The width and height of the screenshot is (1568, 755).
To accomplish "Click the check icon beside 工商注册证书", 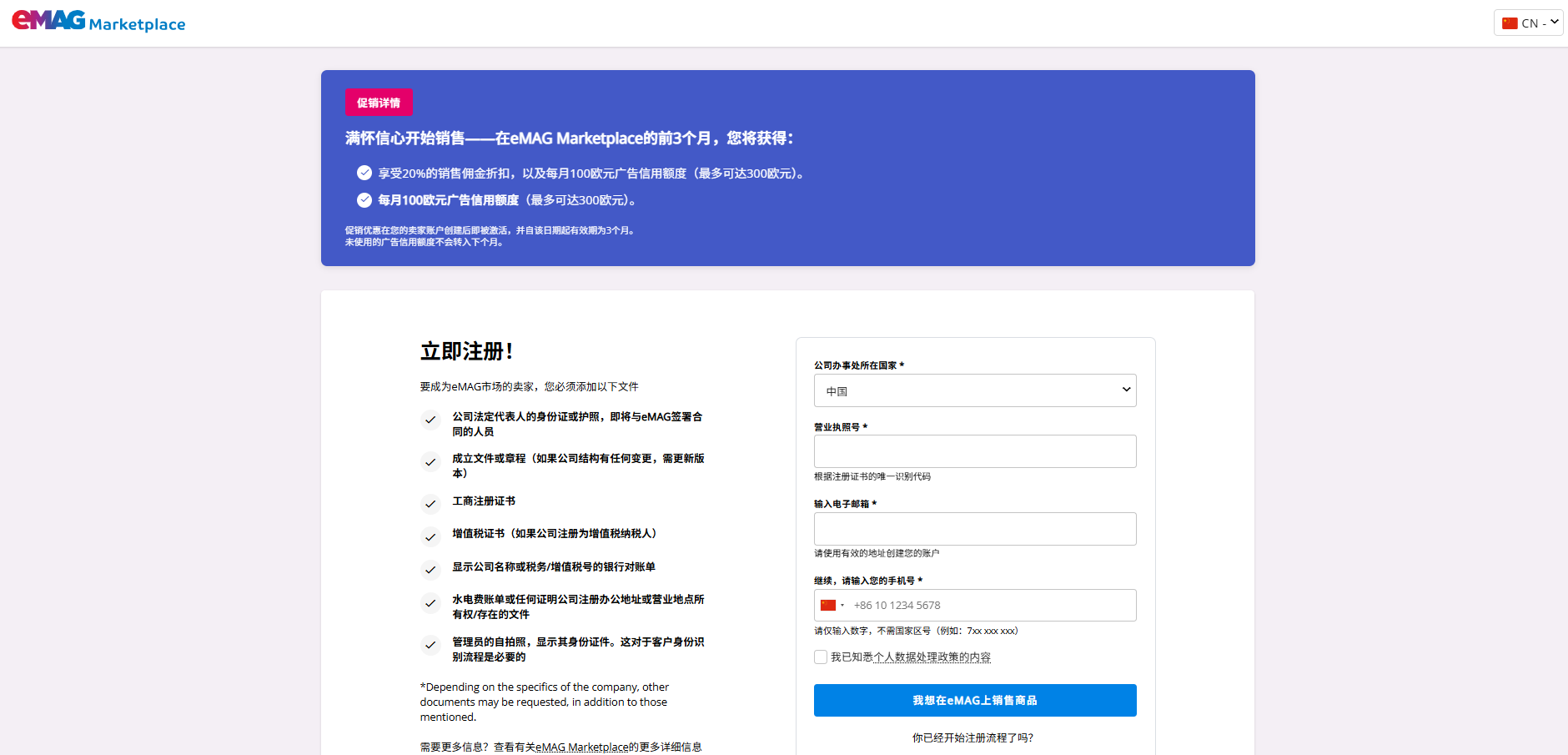I will tap(430, 503).
